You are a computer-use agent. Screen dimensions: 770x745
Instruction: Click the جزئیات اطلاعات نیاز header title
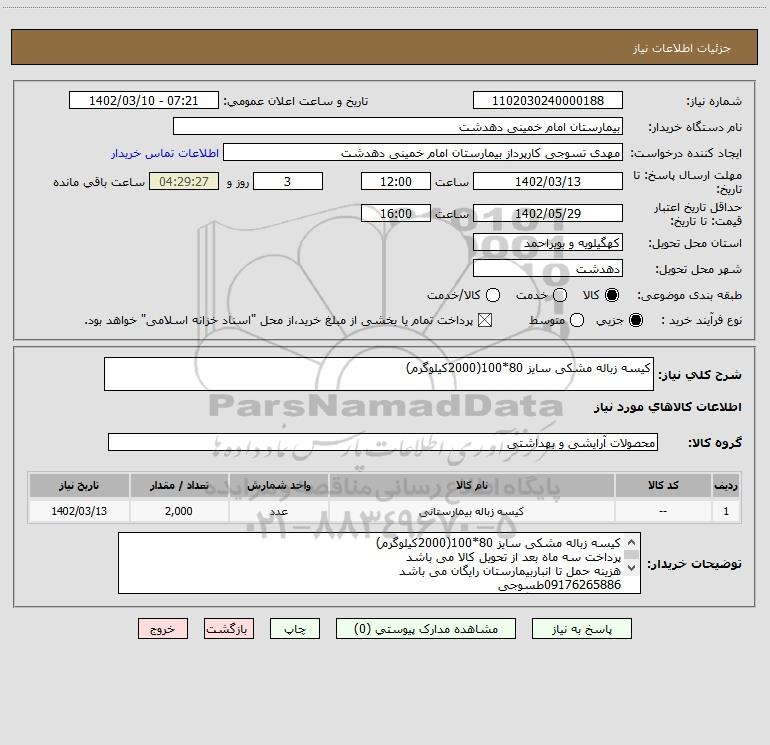682,48
